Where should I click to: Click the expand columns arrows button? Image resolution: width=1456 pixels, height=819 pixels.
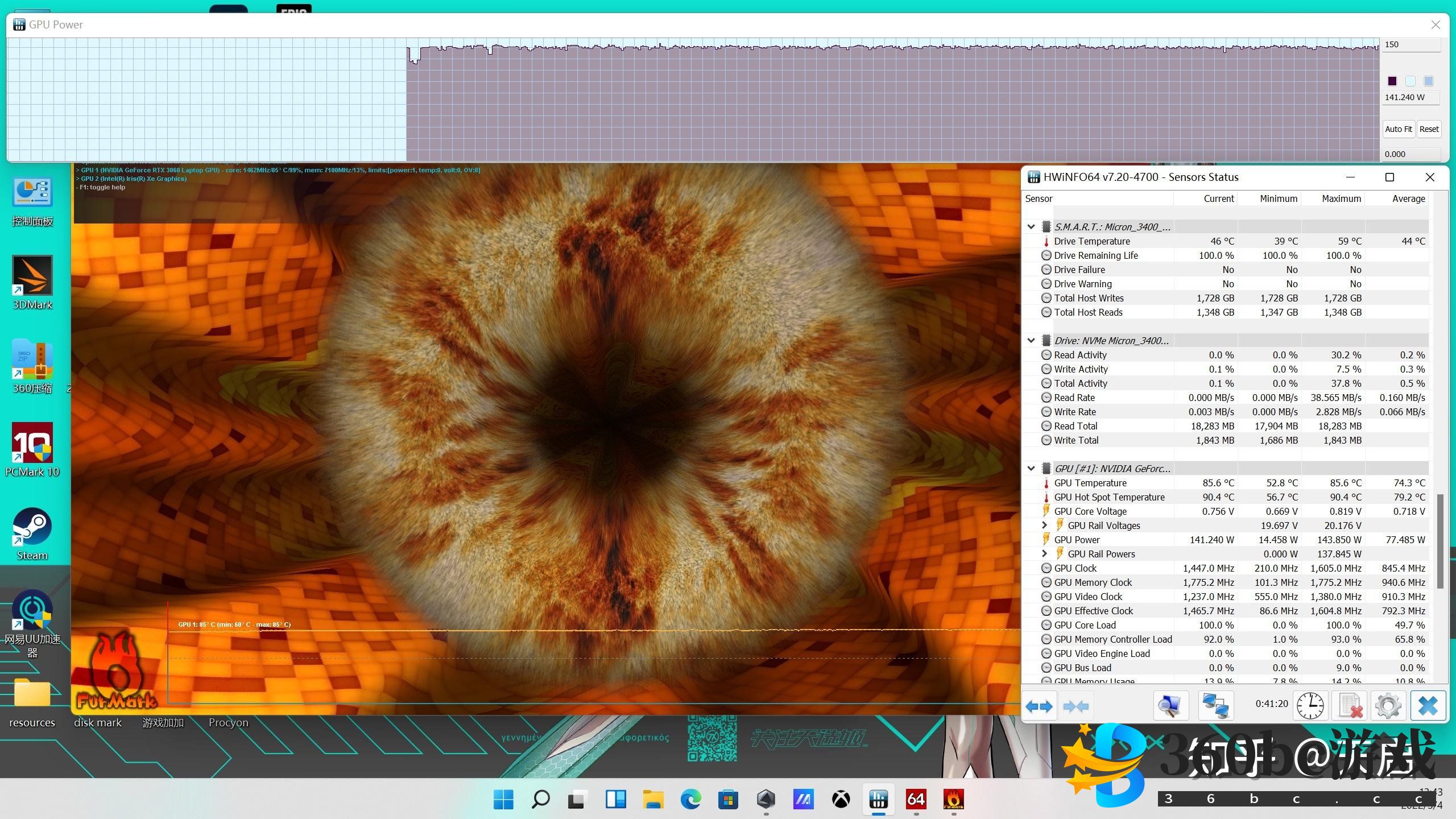tap(1039, 706)
